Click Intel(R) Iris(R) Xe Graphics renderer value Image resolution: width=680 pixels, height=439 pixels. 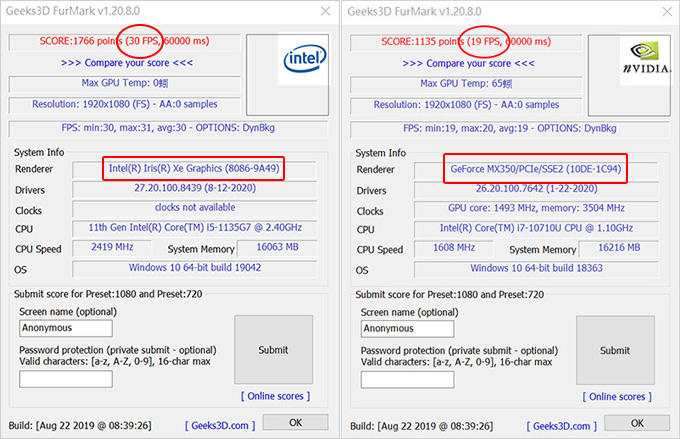pyautogui.click(x=194, y=168)
